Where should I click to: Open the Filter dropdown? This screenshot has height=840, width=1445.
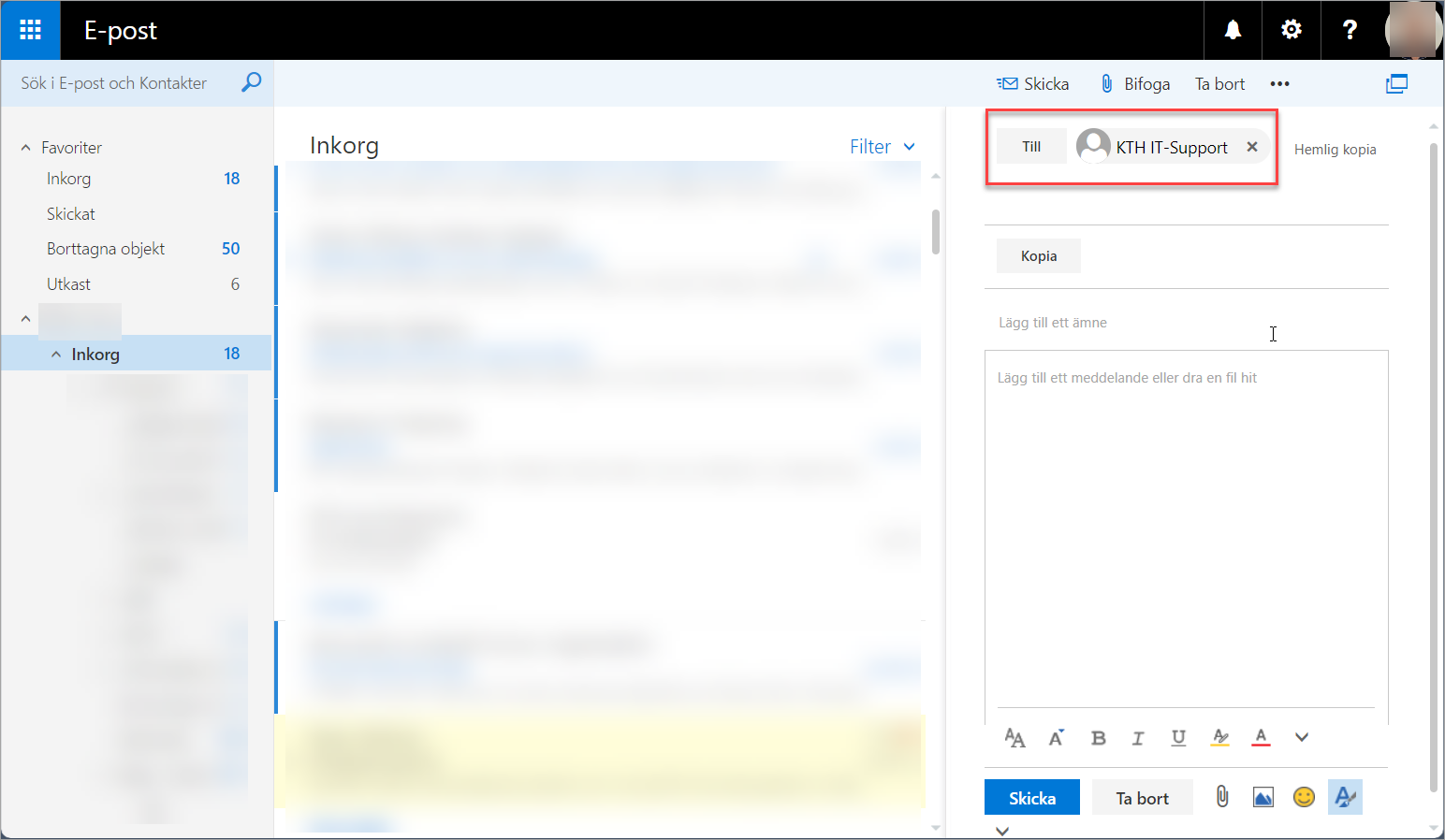pos(882,147)
